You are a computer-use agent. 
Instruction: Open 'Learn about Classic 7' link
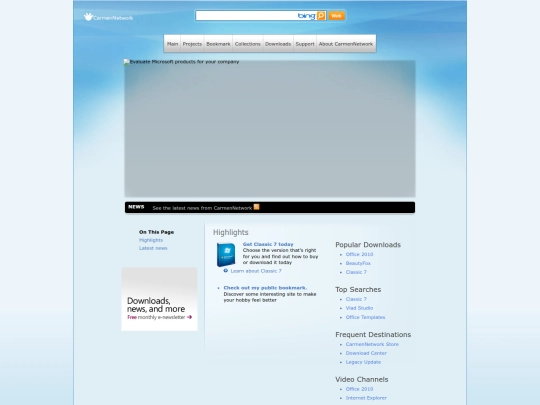click(x=256, y=271)
